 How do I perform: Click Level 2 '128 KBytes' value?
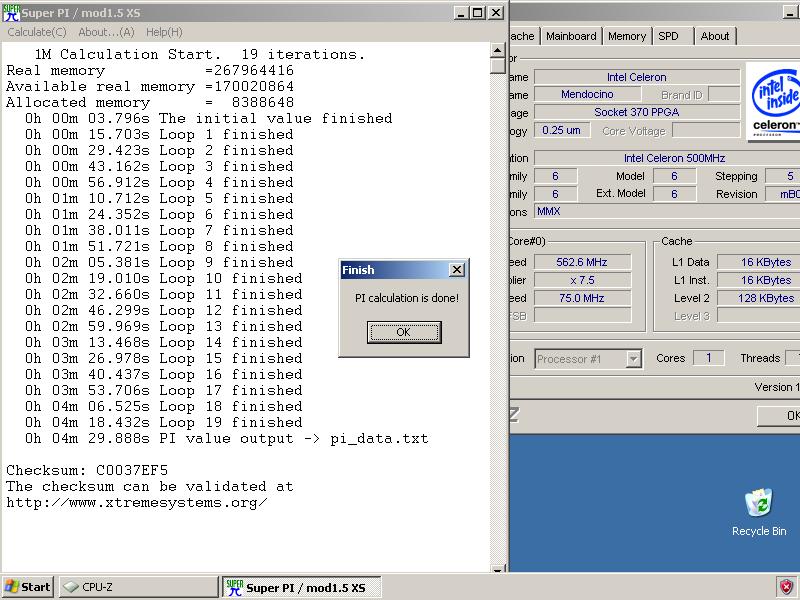(x=759, y=298)
